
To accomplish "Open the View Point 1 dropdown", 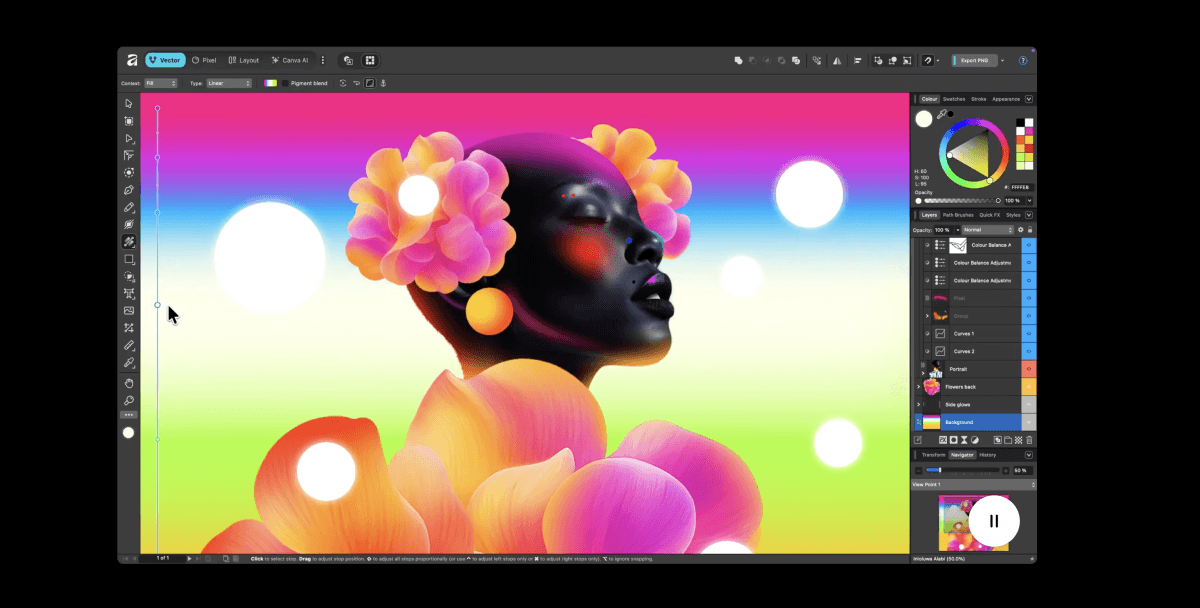I will (x=973, y=484).
